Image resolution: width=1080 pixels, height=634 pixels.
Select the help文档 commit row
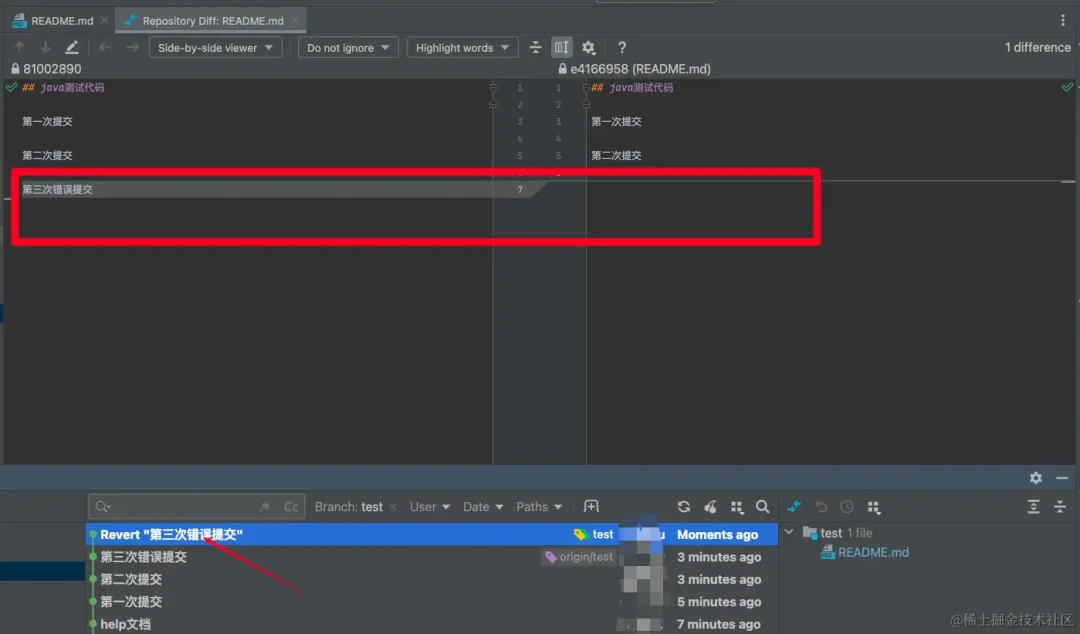(432, 624)
